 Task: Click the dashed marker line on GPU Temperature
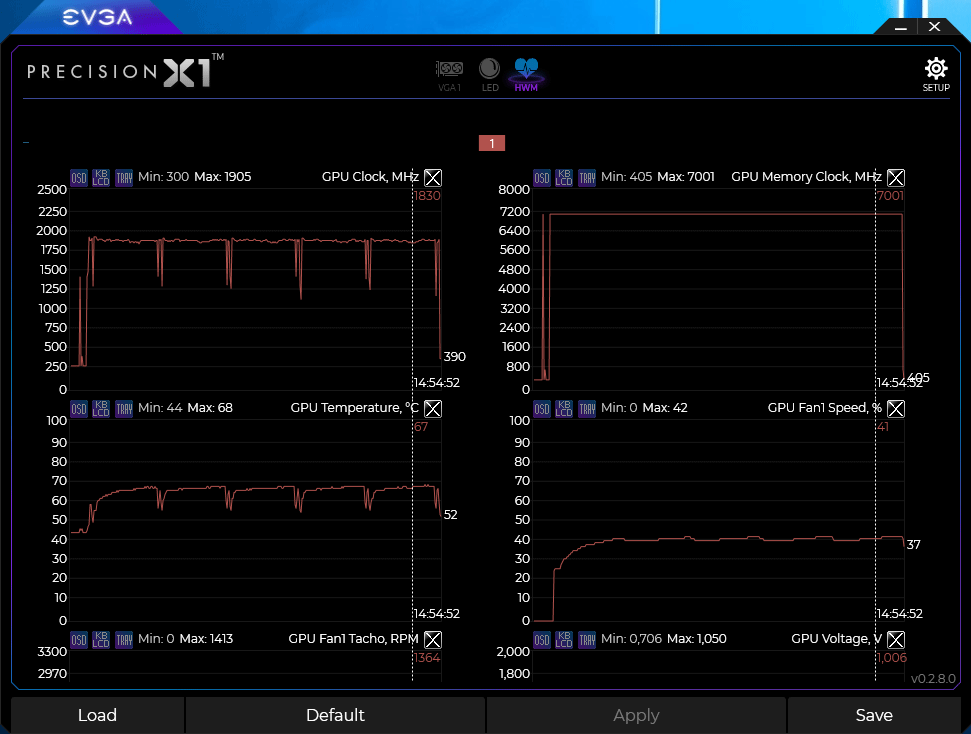[x=413, y=520]
